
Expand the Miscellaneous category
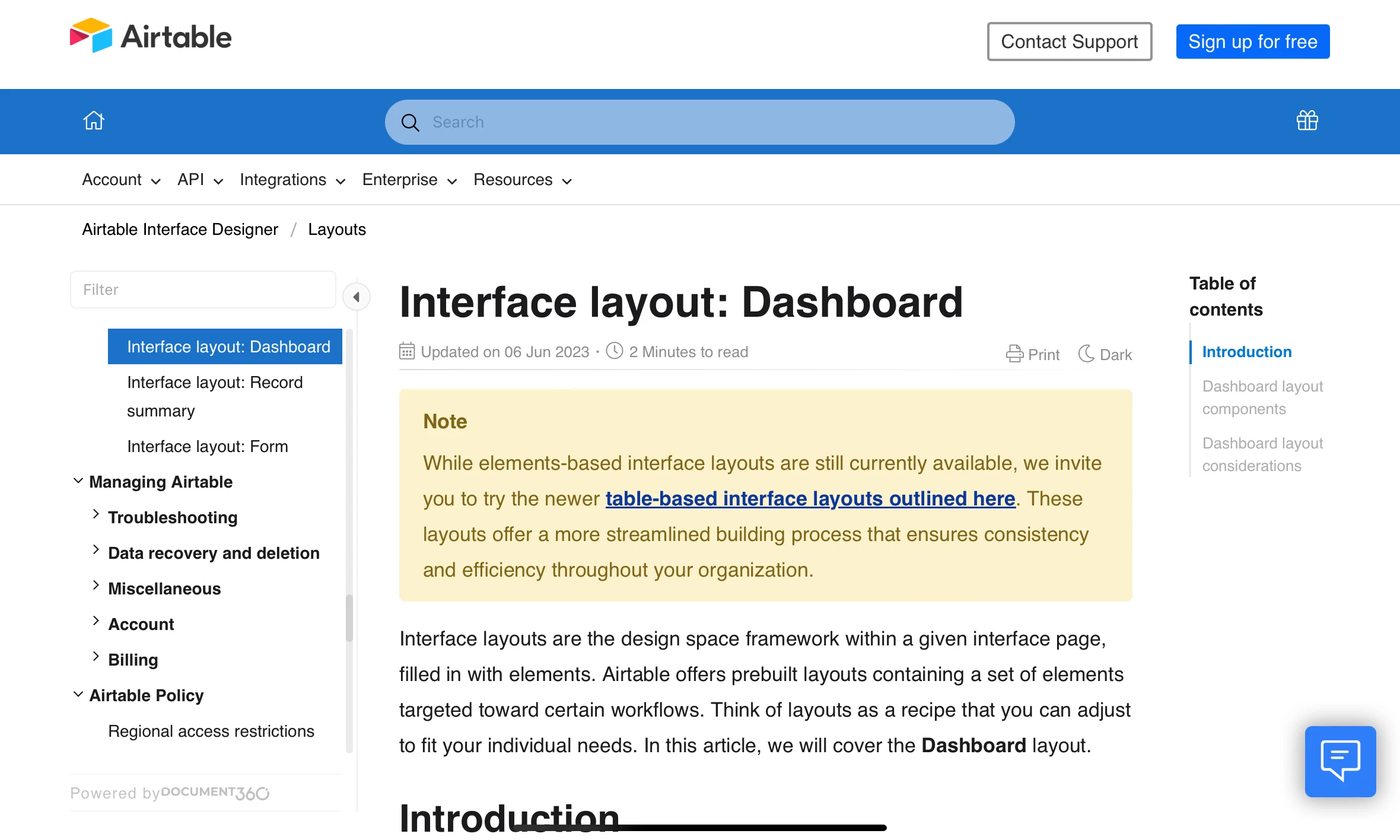(x=96, y=586)
